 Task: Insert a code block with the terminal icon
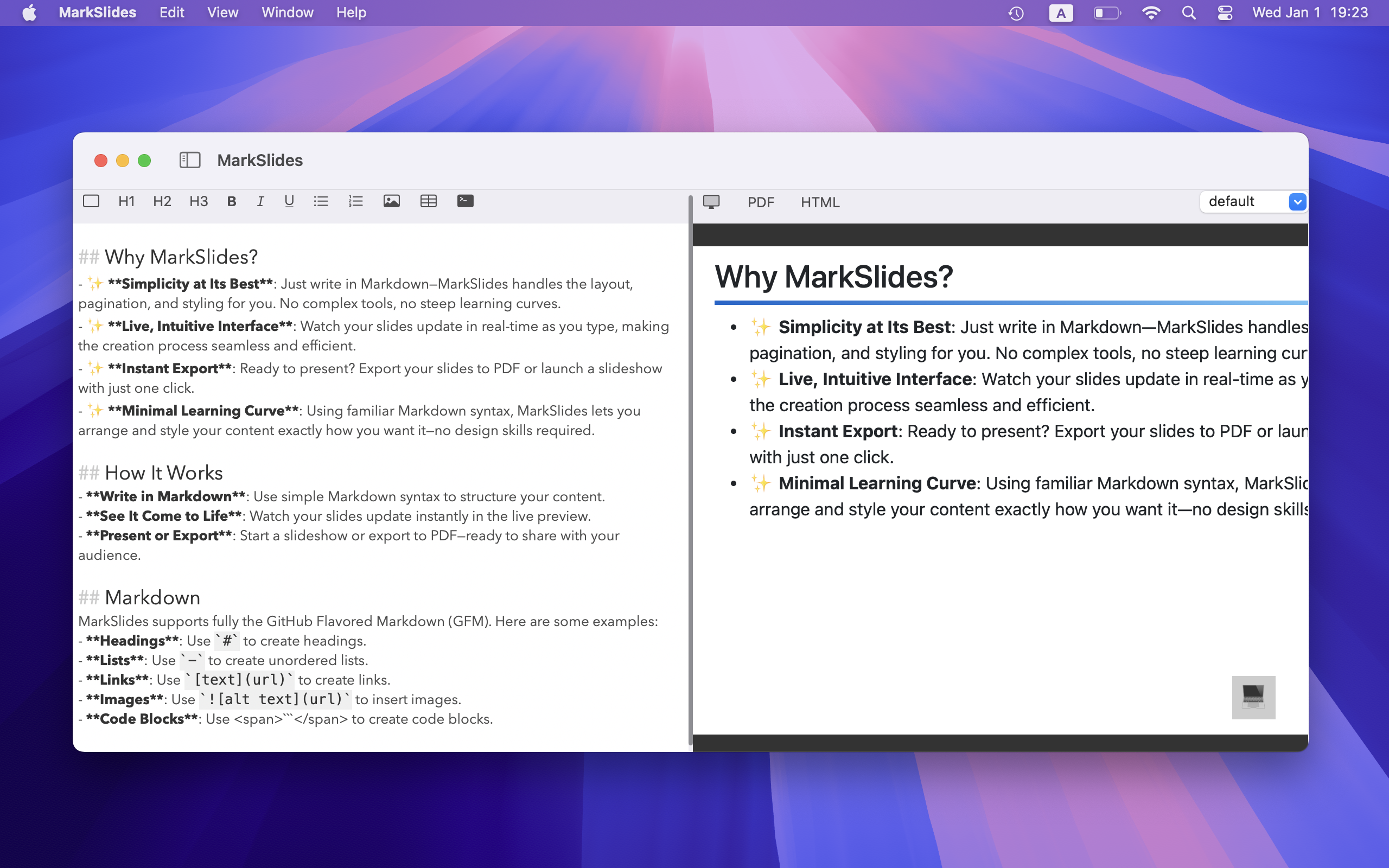pos(466,201)
